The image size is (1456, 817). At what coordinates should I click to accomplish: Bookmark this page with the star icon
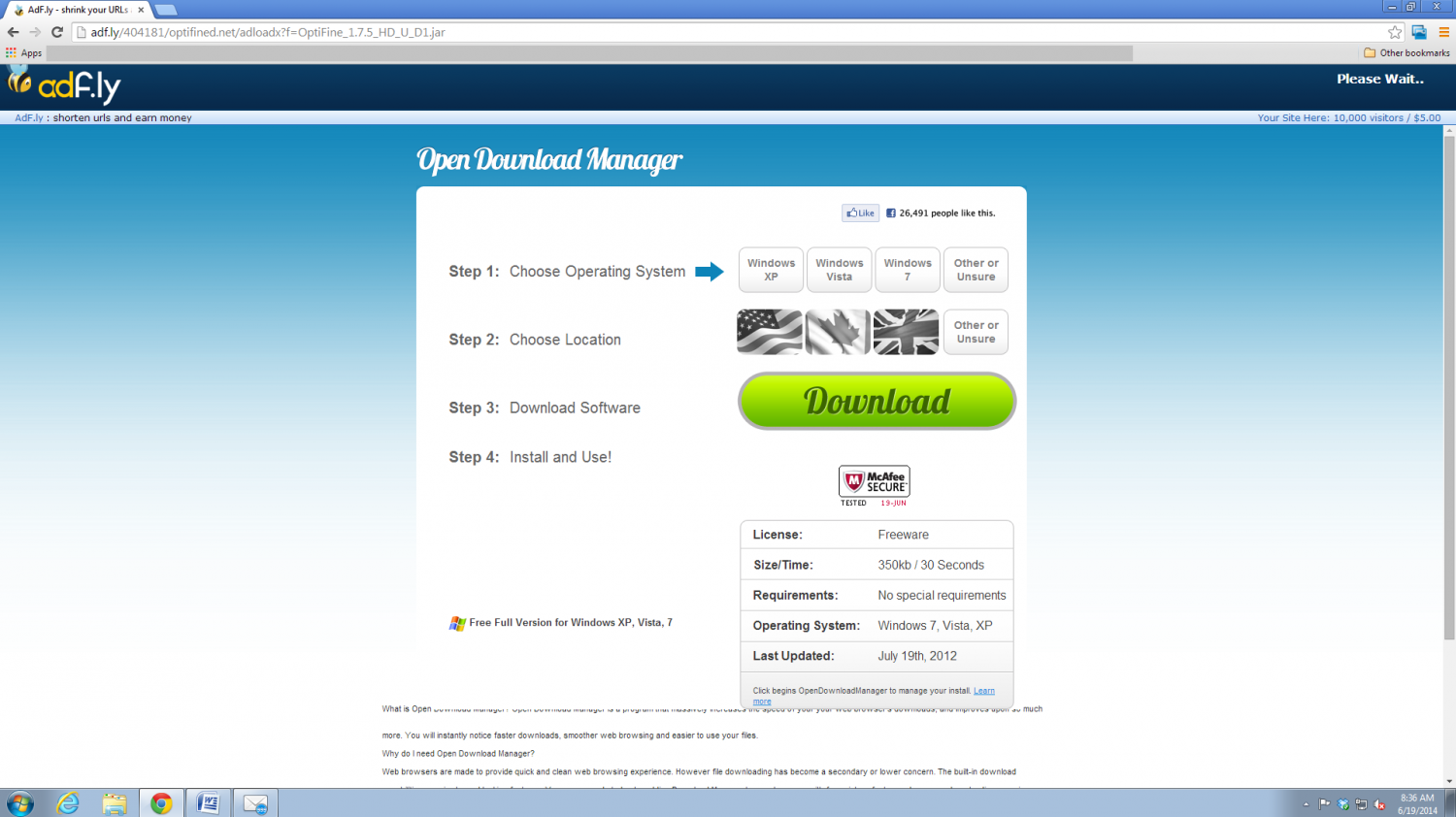coord(1395,32)
